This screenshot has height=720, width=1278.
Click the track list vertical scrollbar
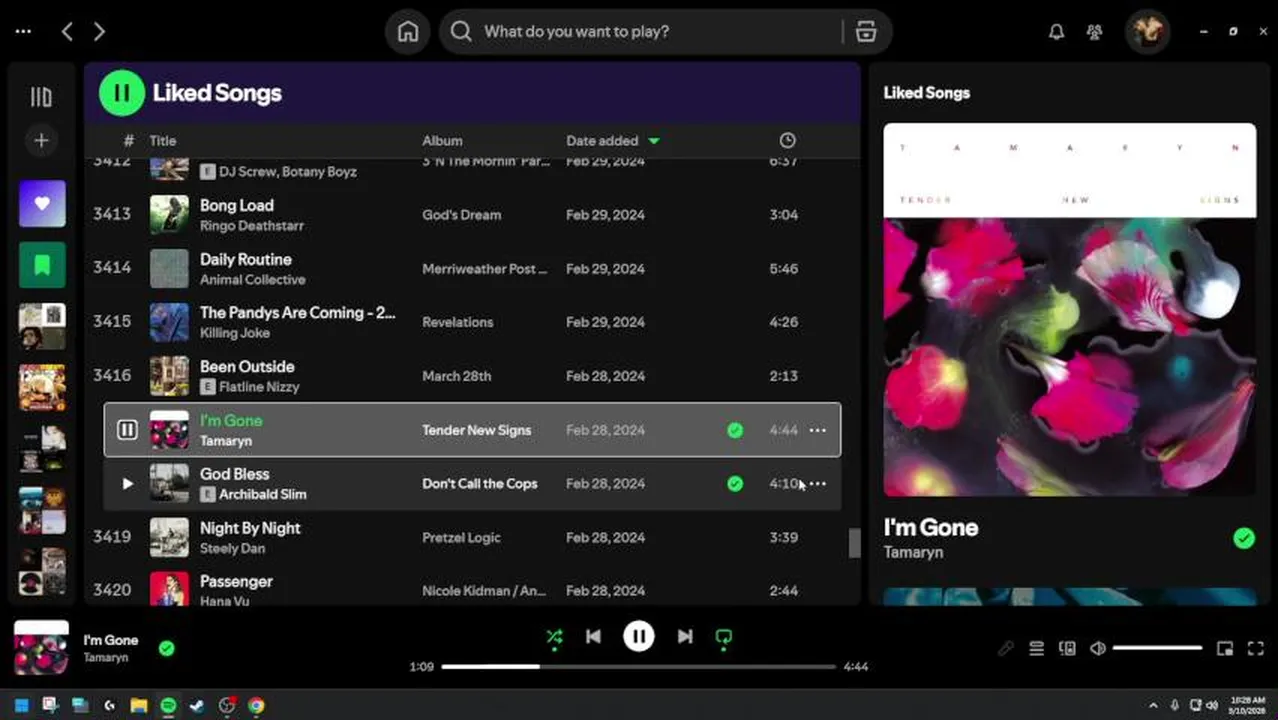click(854, 543)
